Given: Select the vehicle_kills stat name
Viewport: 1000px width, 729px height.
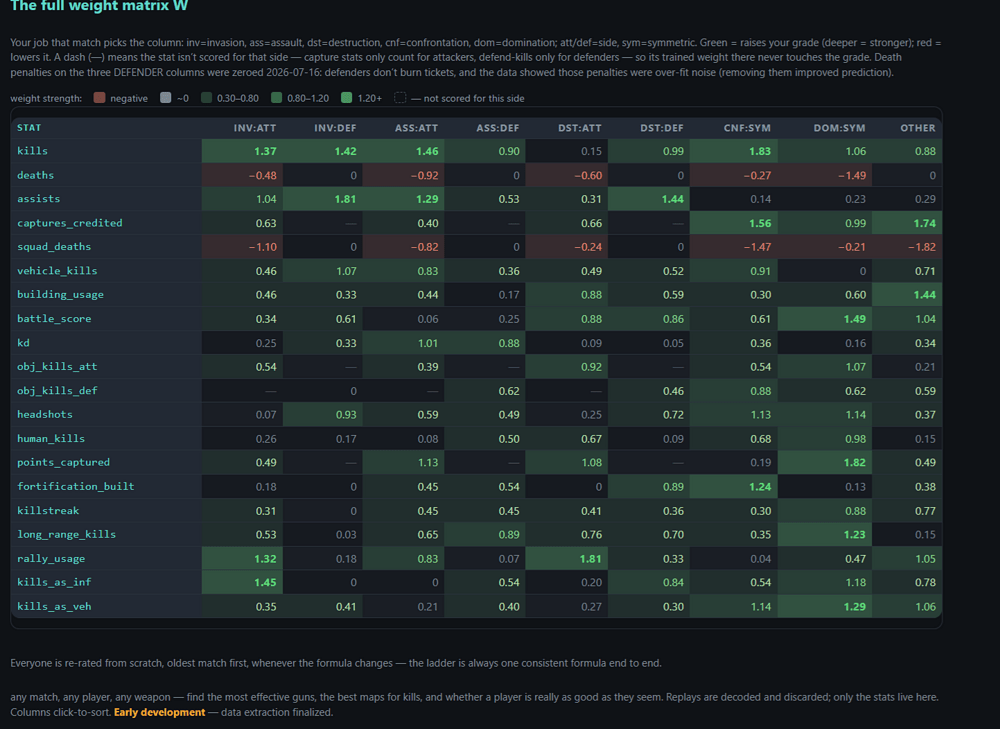Looking at the screenshot, I should pos(57,270).
